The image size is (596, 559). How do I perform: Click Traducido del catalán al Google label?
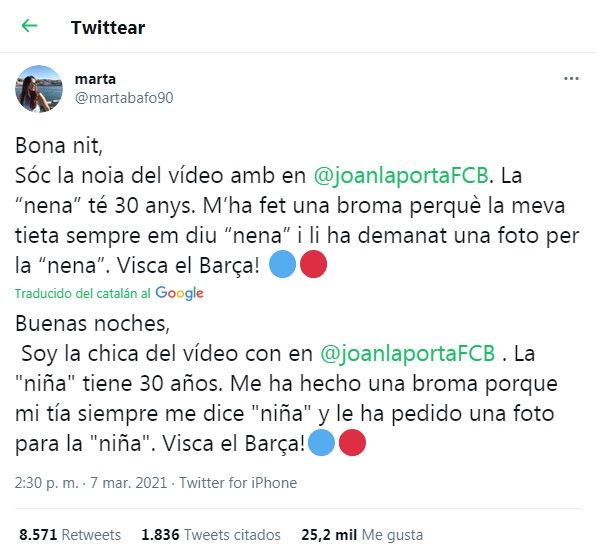click(x=109, y=293)
